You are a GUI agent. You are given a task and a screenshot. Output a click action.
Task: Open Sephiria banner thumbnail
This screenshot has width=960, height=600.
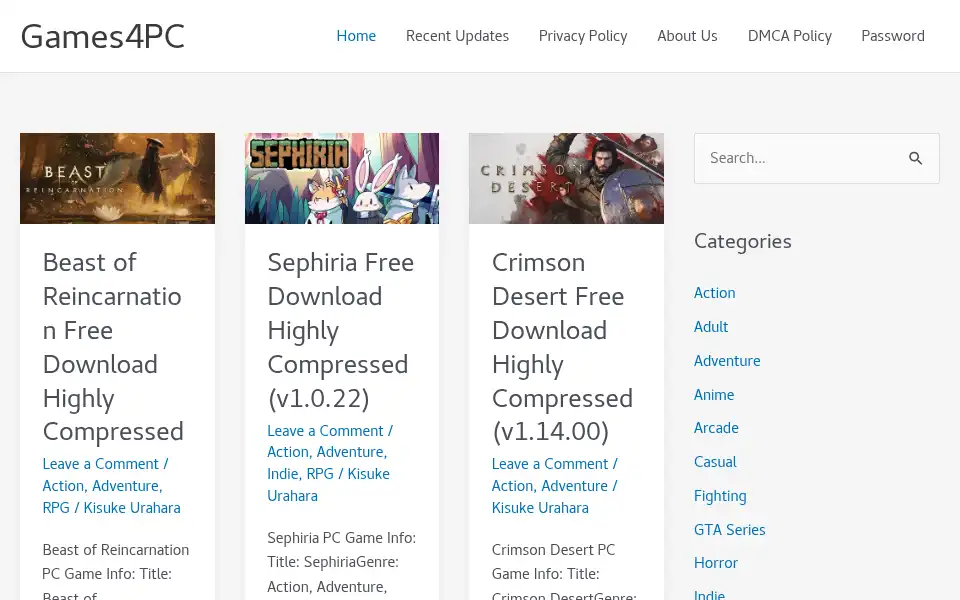[342, 178]
